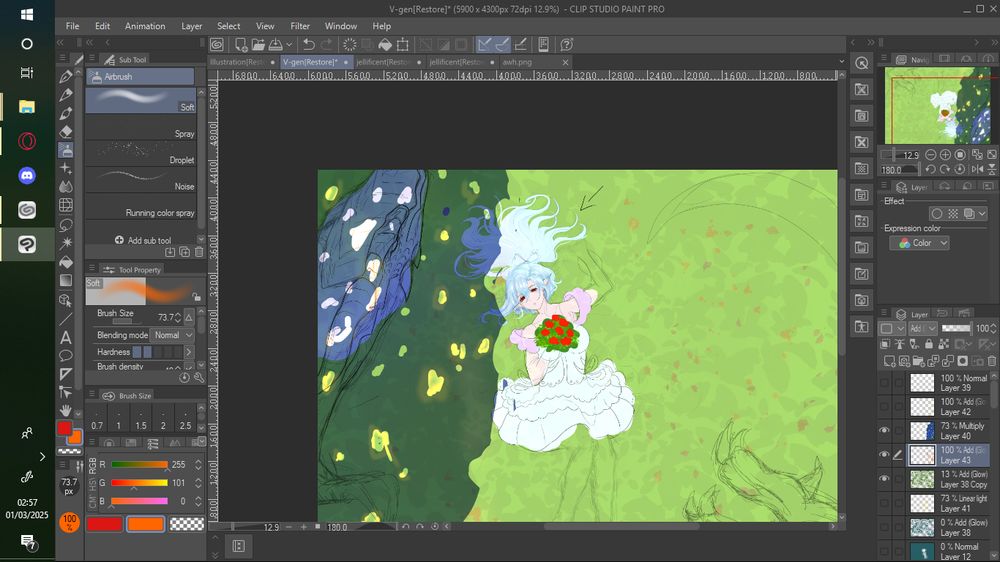
Task: Open the Blending mode dropdown set to Normal
Action: point(167,335)
